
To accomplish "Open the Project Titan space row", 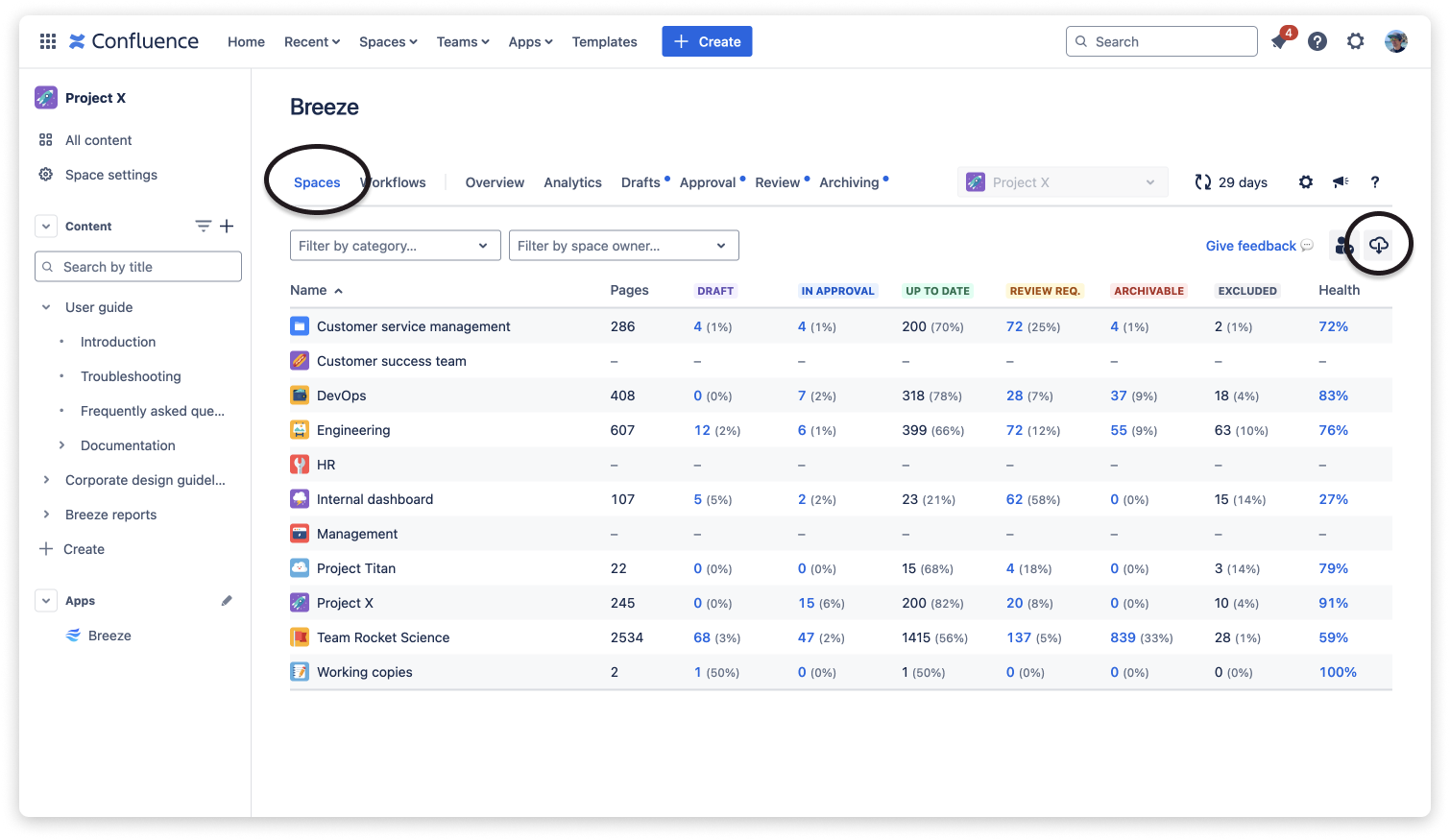I will click(841, 568).
